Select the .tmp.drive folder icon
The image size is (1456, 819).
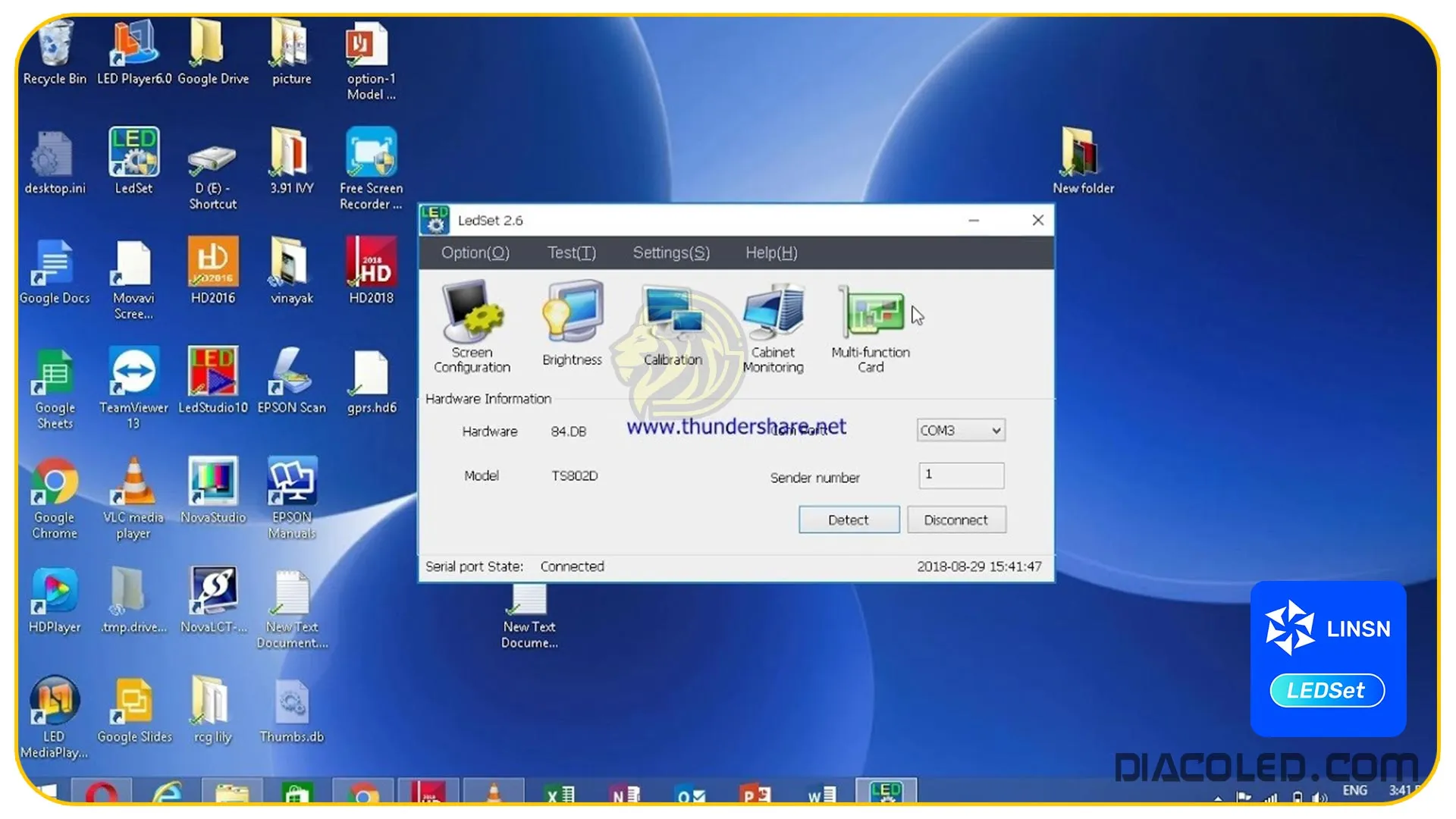[x=134, y=601]
